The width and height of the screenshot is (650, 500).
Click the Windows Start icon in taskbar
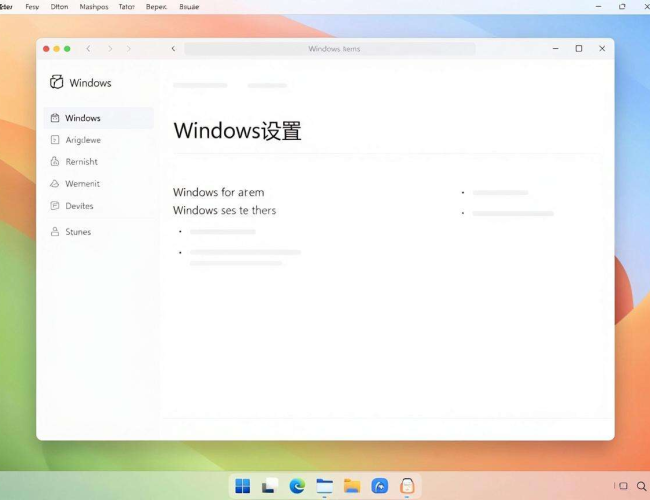243,486
